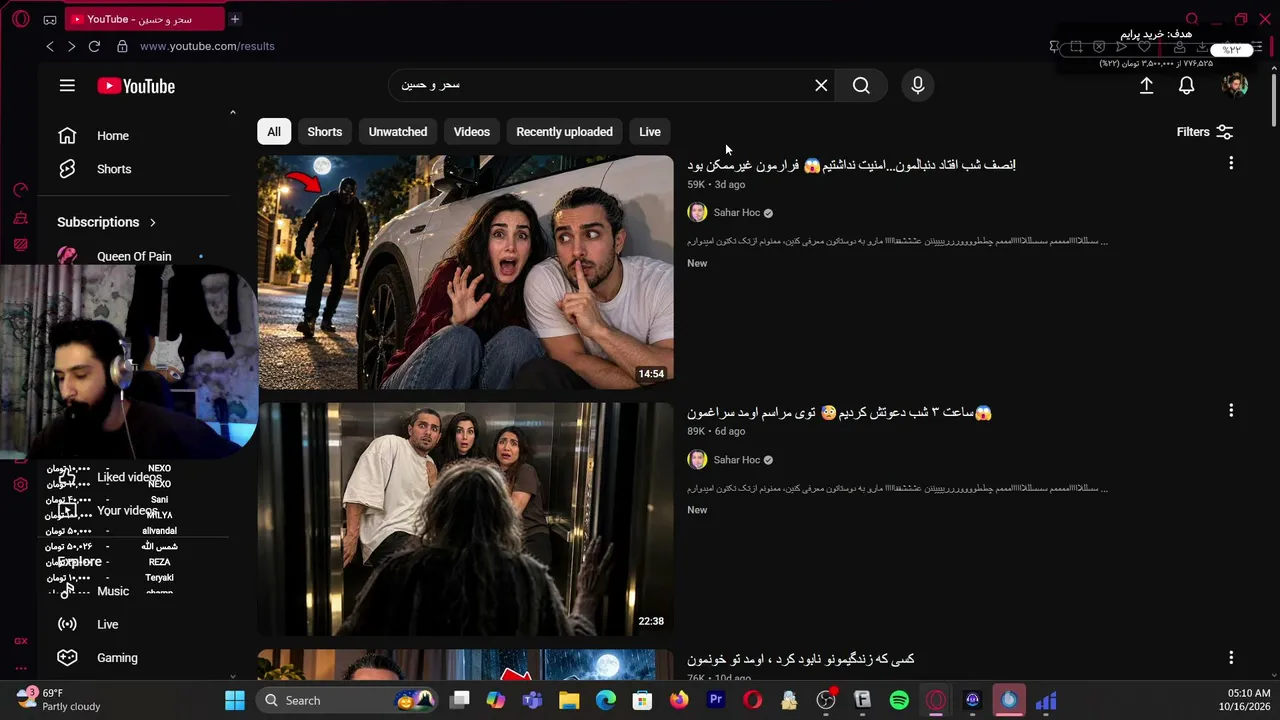Clear the search box with the X
This screenshot has height=720, width=1280.
coord(821,86)
